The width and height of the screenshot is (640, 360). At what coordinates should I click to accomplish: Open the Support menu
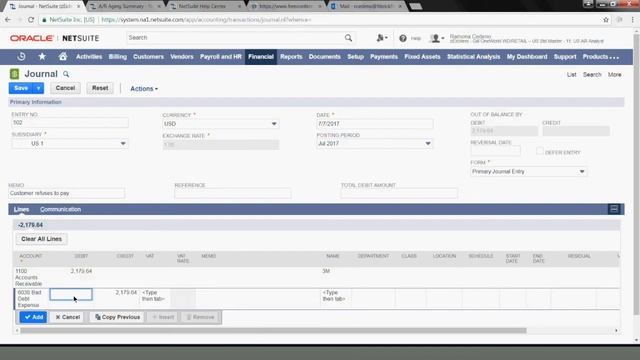pyautogui.click(x=565, y=57)
